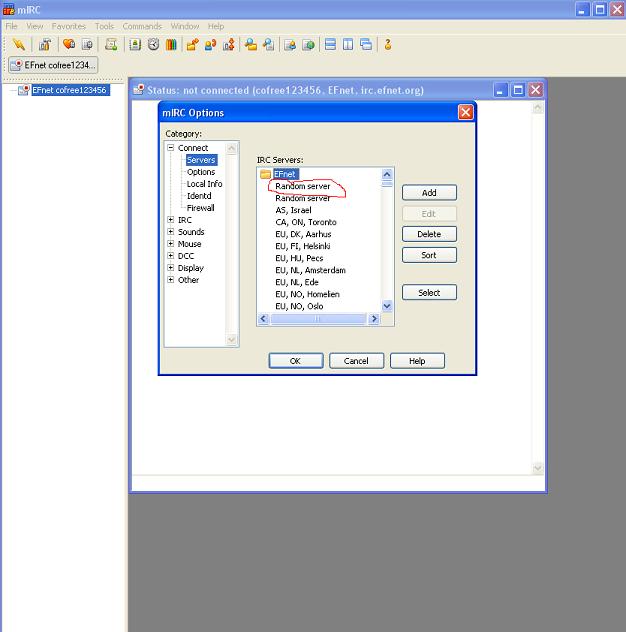Click the Sort servers button
The image size is (626, 632).
point(429,255)
